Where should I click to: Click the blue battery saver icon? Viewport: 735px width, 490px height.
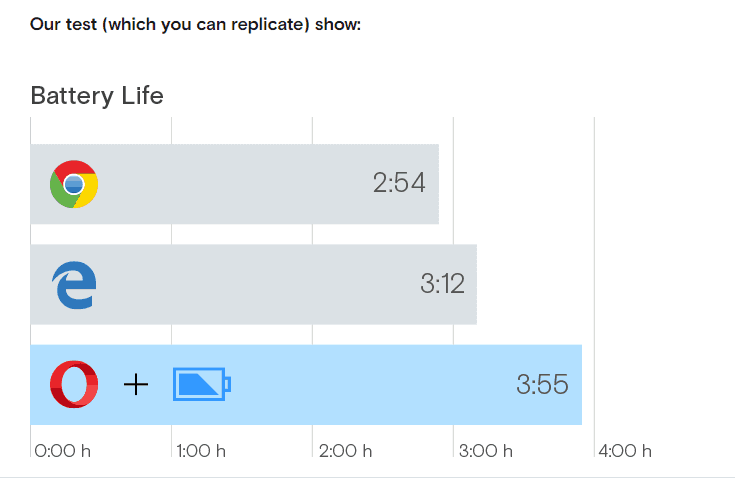point(202,384)
